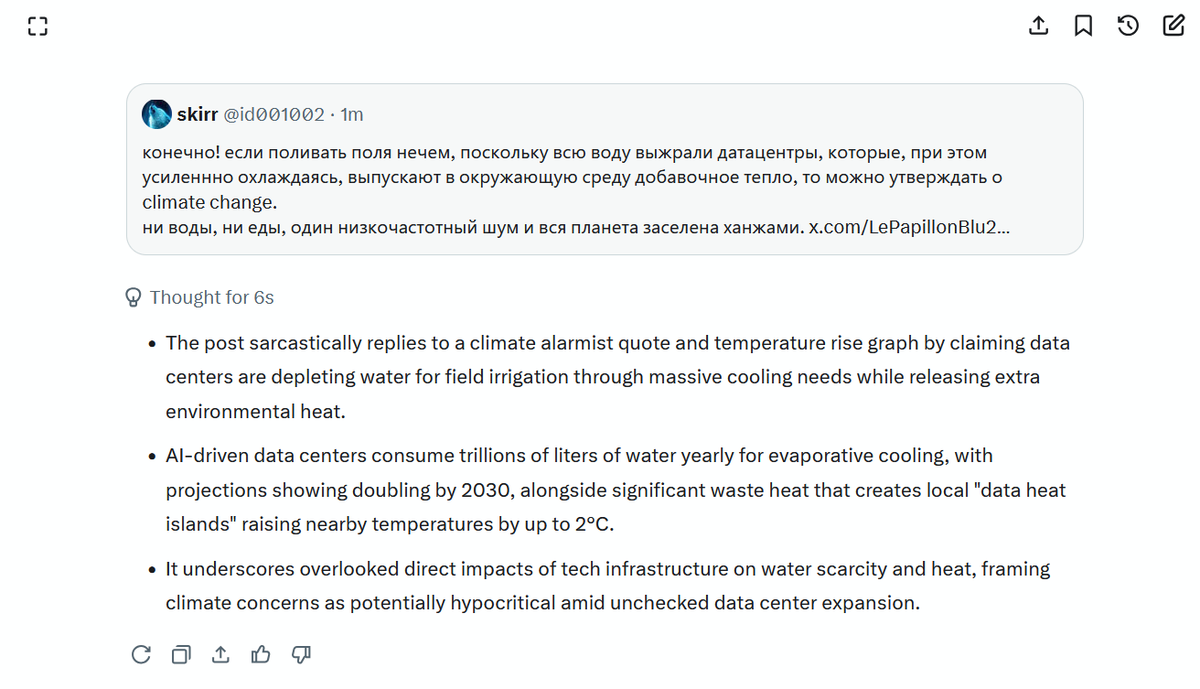Open chat history via the clock icon
This screenshot has width=1200, height=689.
tap(1128, 26)
